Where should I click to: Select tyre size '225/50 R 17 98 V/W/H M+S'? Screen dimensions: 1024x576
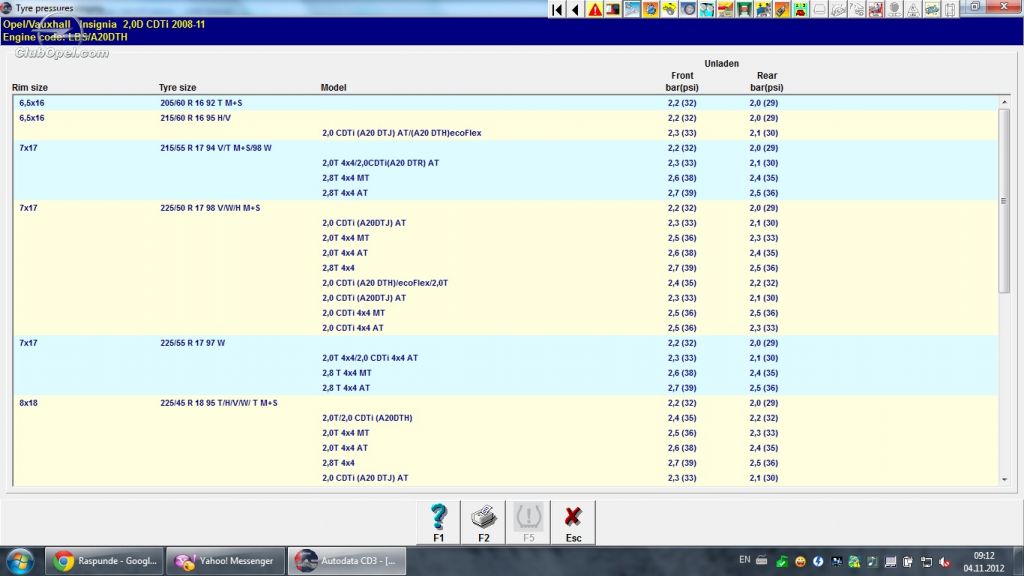click(210, 208)
